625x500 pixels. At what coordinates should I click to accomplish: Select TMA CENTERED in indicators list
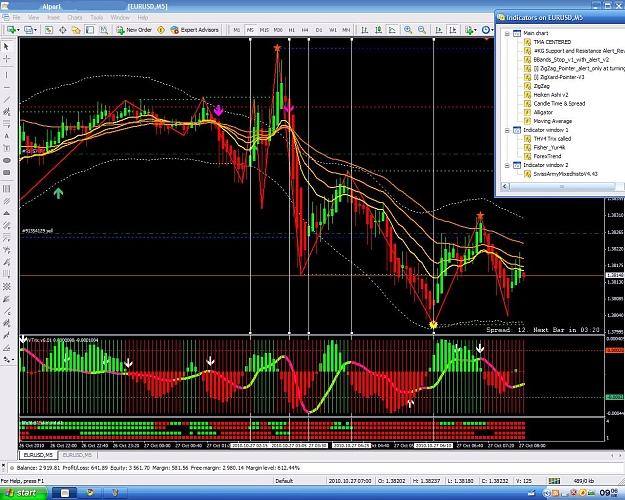tap(552, 42)
